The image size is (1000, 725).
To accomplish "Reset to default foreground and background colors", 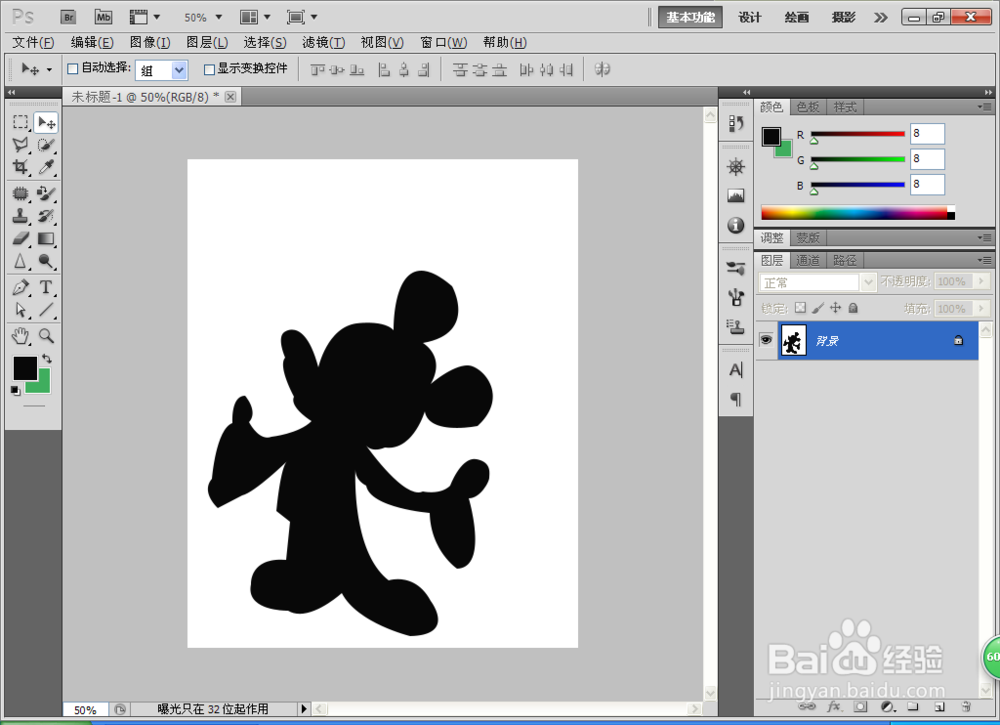I will (x=15, y=390).
